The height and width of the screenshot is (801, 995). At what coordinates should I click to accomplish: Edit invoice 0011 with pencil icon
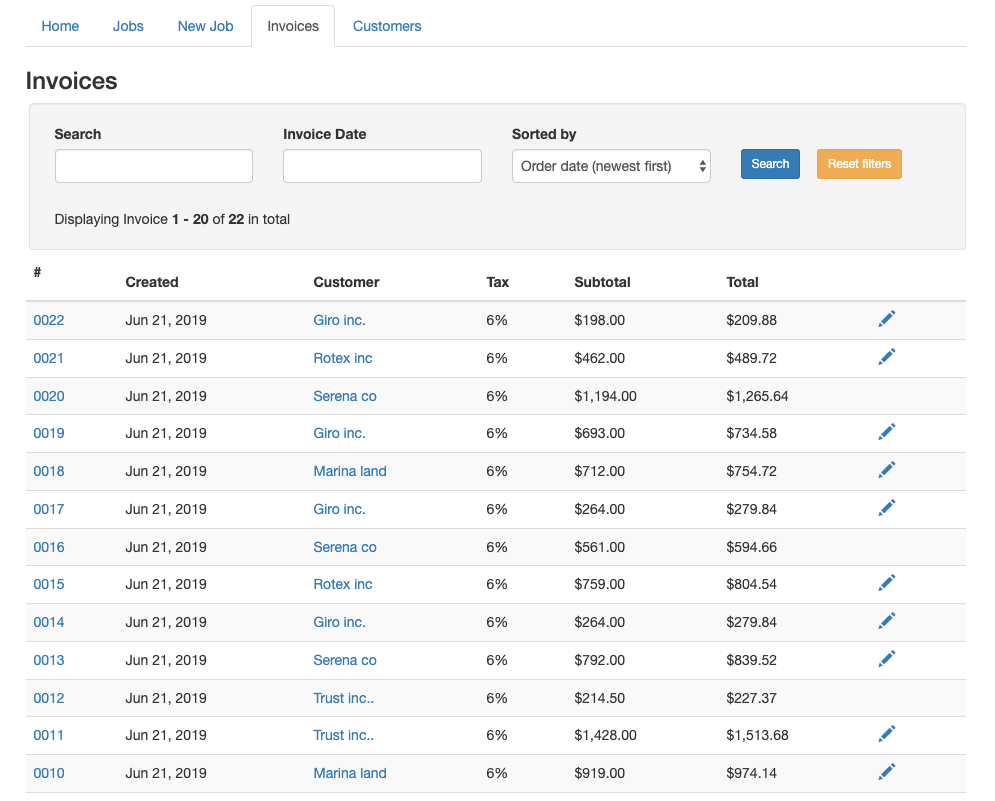click(886, 734)
